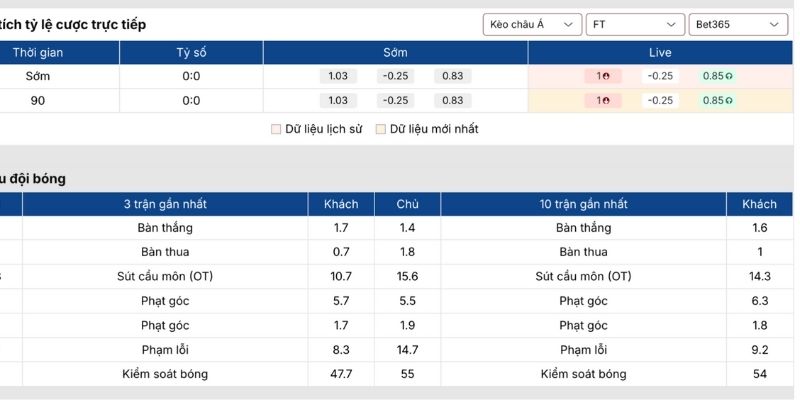Click early odds 1.03 in Sớm row
Screen dimensions: 800x400
pos(338,76)
